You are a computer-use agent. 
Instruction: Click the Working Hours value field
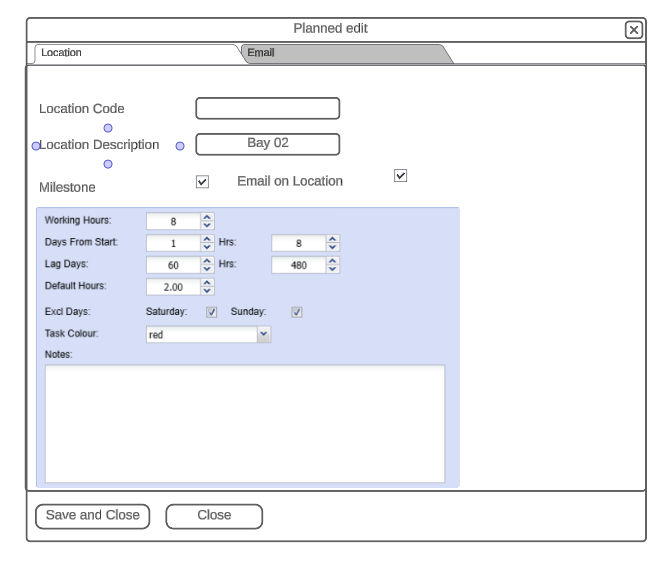[173, 221]
